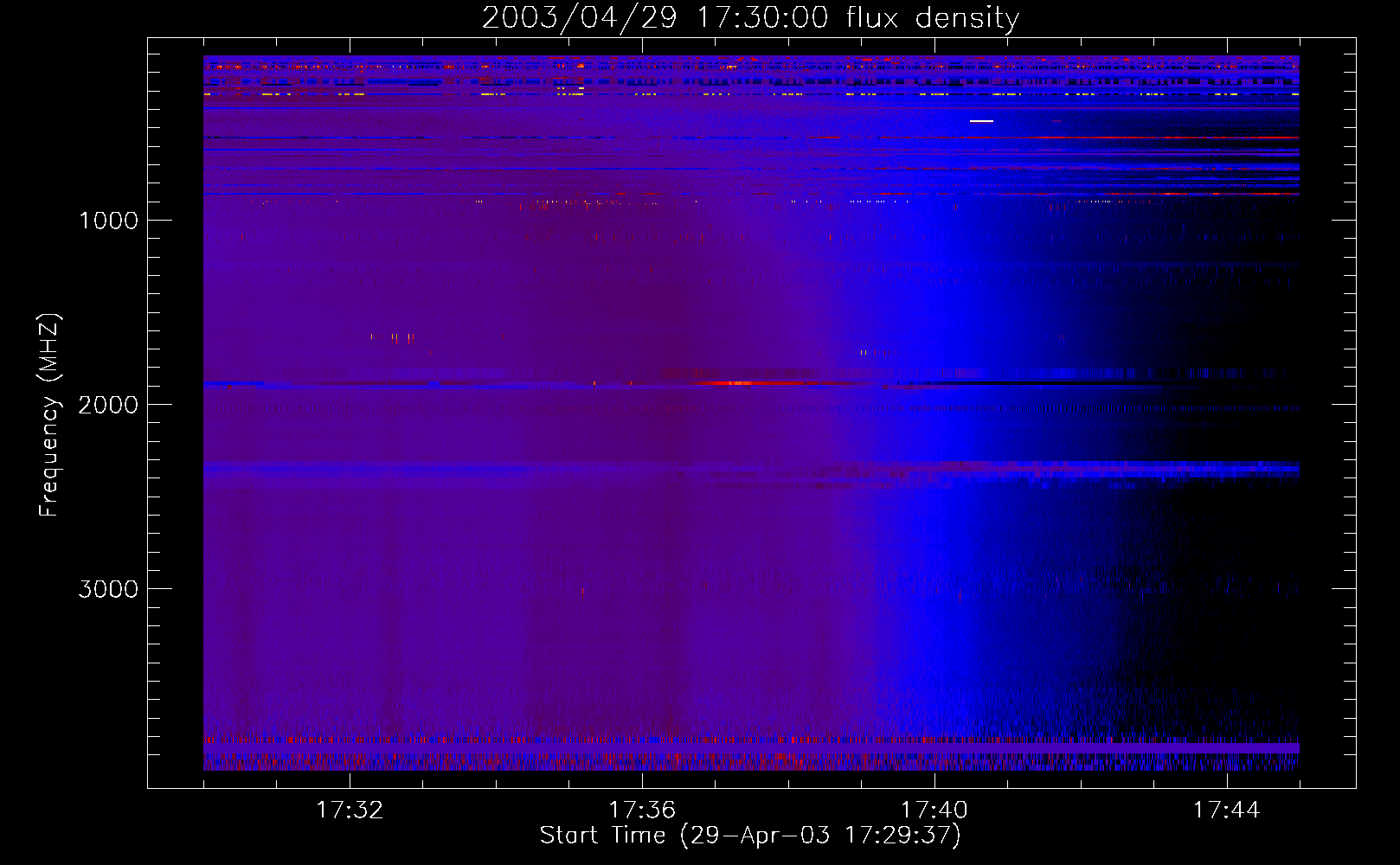Click the 'Frequency (MHZ)' axis label
The width and height of the screenshot is (1400, 865).
50,414
